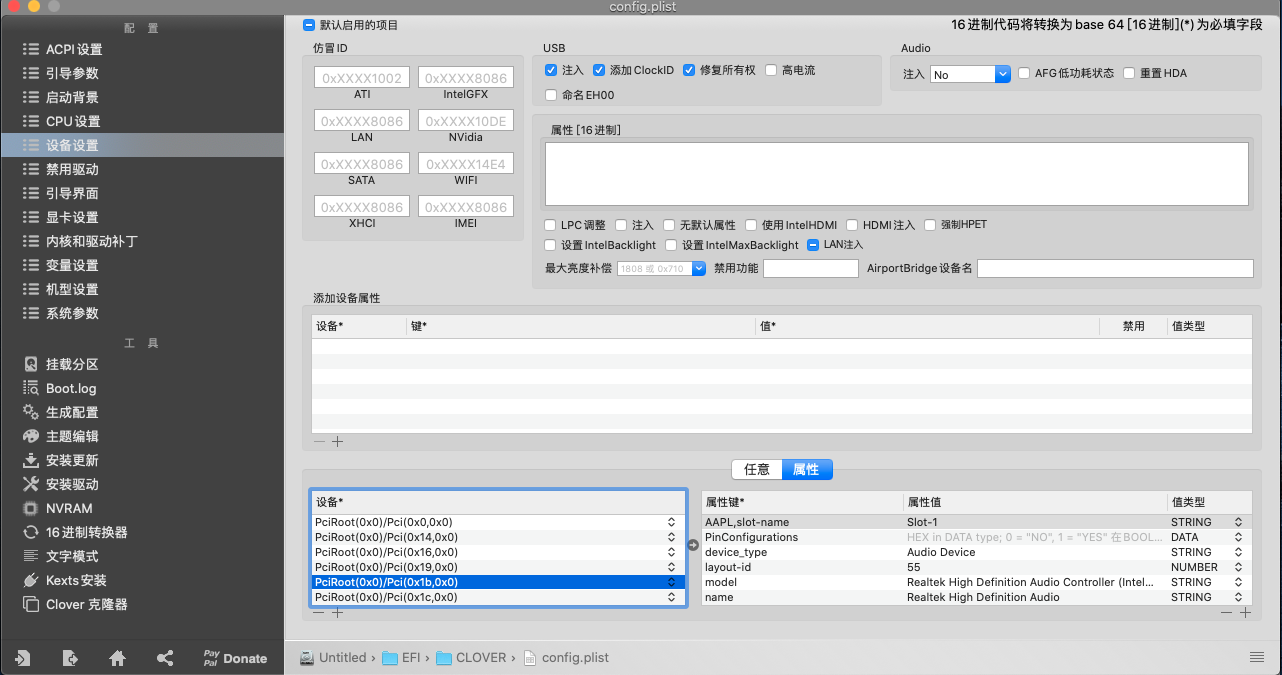Open the Audio 注入 dropdown
The image size is (1282, 675).
[970, 74]
